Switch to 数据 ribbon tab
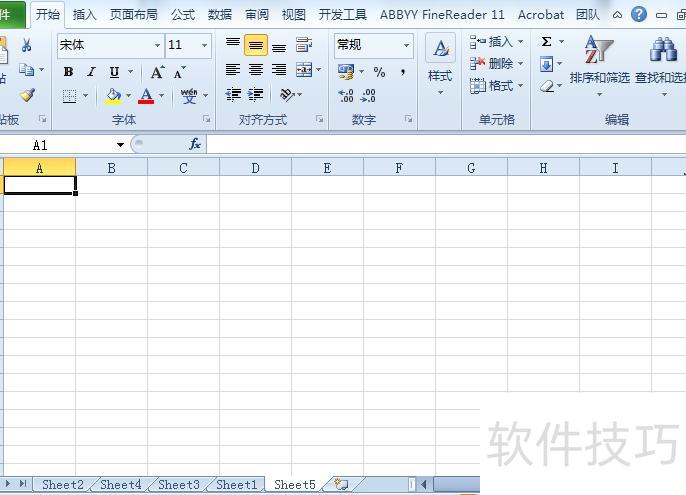The image size is (686, 495). point(220,15)
